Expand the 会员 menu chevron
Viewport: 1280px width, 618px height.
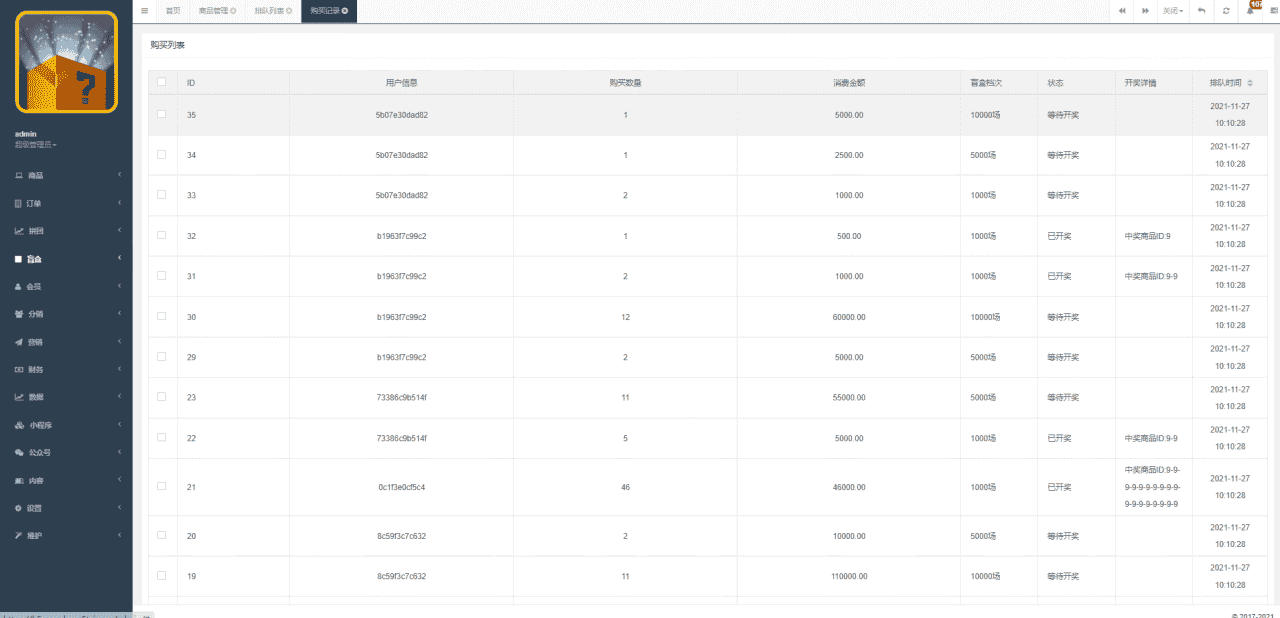click(119, 286)
